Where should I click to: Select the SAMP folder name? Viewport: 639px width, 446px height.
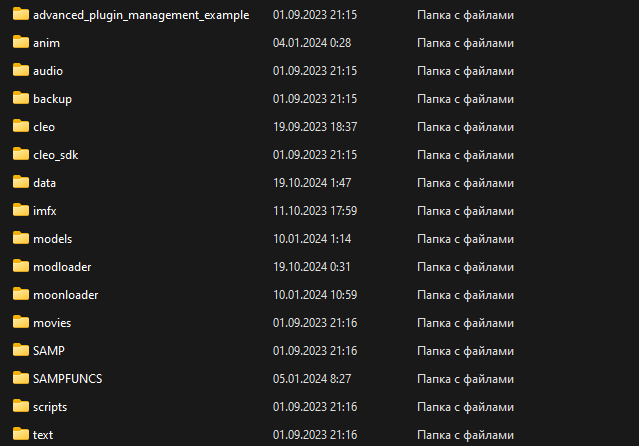(49, 351)
